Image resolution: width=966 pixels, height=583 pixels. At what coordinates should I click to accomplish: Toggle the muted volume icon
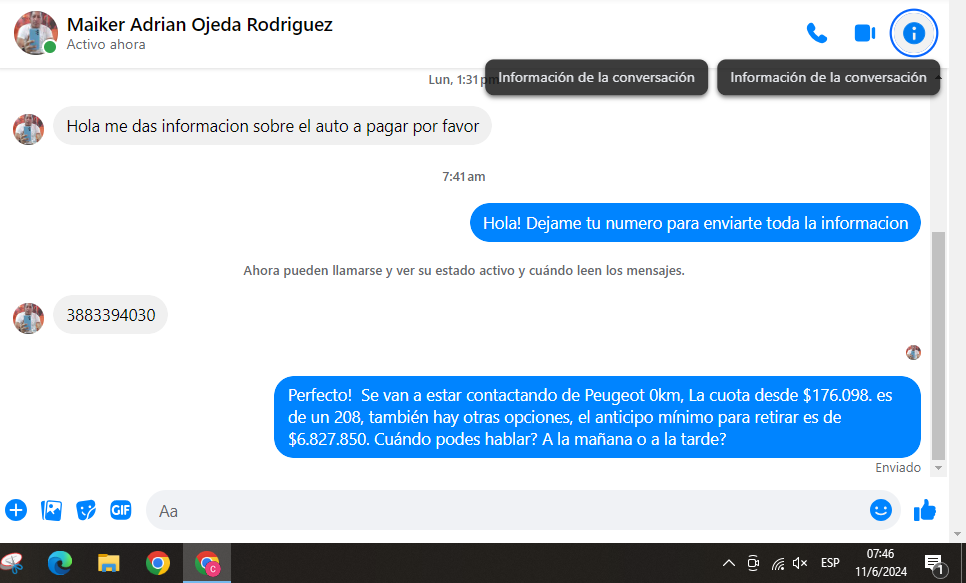coord(799,563)
